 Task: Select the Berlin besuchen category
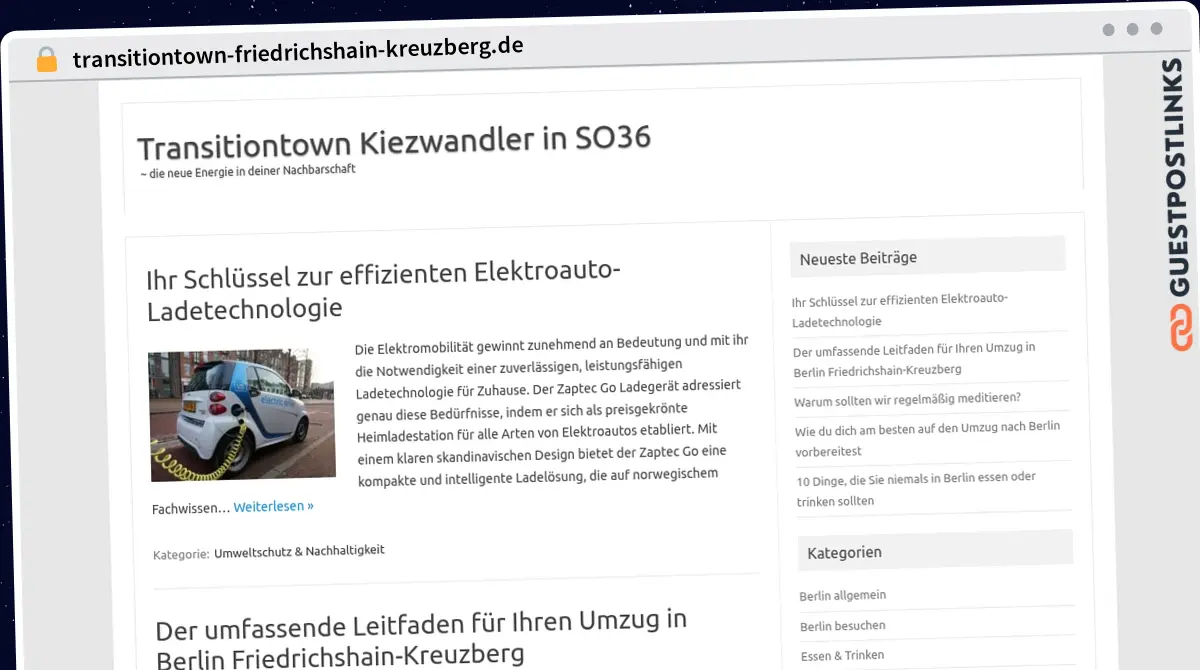(x=842, y=625)
